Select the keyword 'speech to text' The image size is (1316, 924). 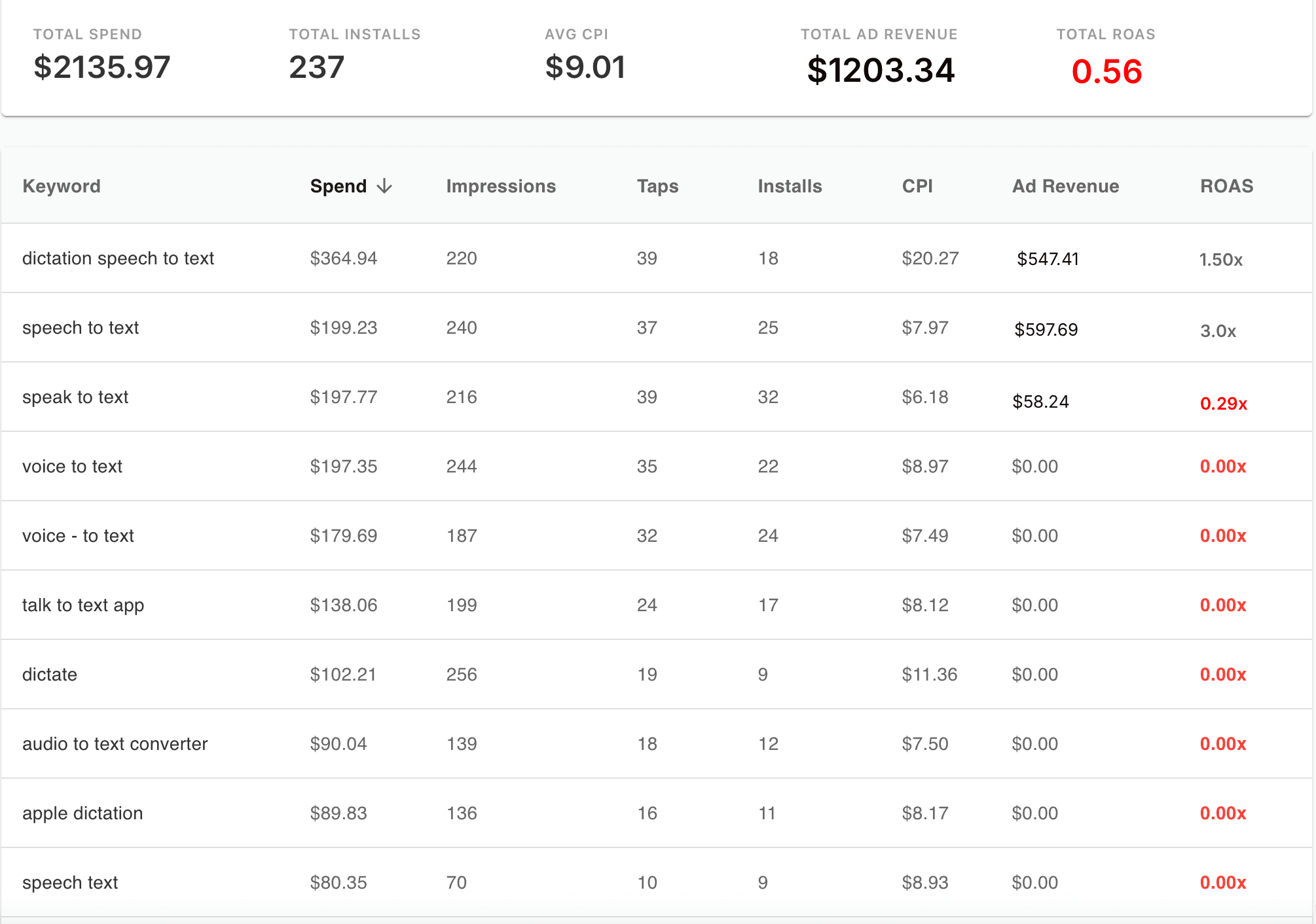click(81, 327)
